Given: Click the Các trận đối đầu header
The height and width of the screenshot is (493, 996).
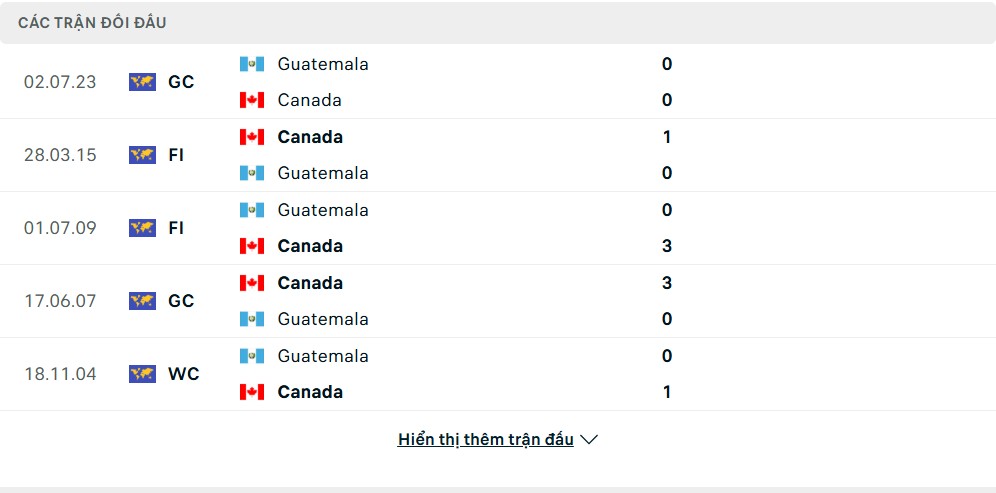Looking at the screenshot, I should 92,23.
